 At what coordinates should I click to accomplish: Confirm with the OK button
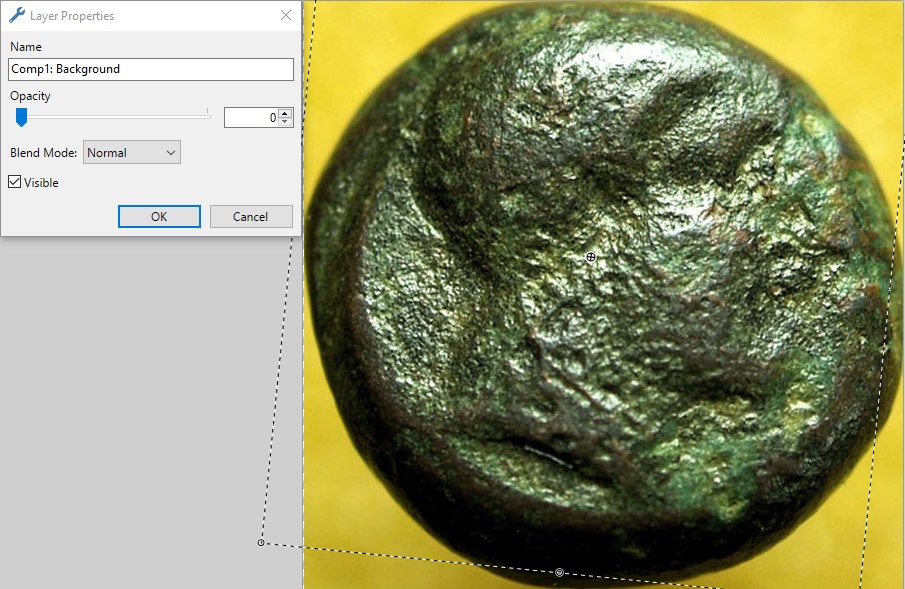(x=159, y=217)
